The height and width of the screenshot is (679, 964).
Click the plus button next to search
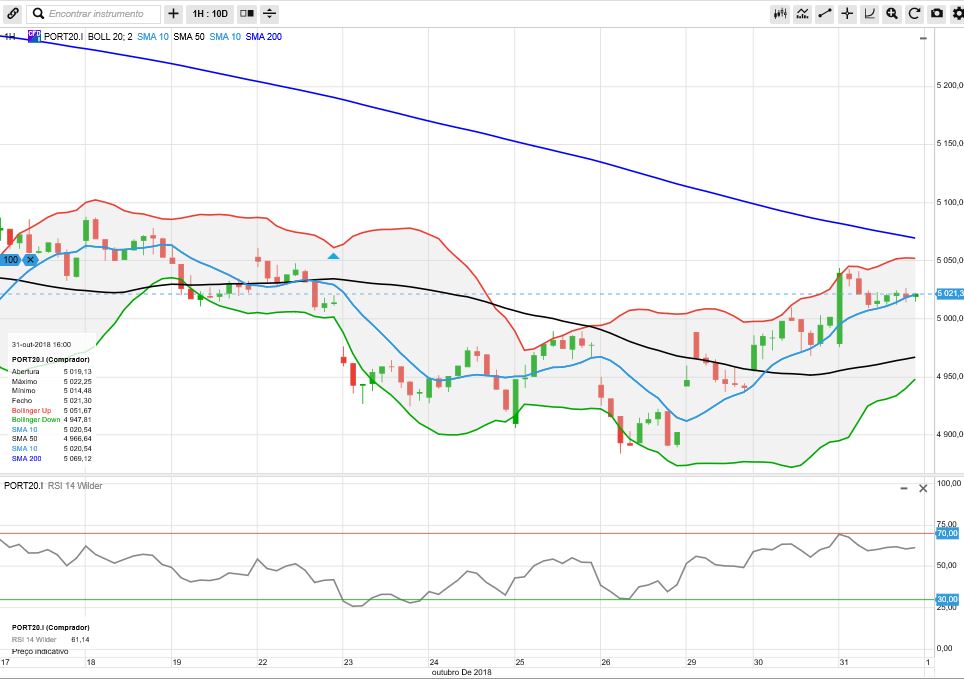click(173, 14)
